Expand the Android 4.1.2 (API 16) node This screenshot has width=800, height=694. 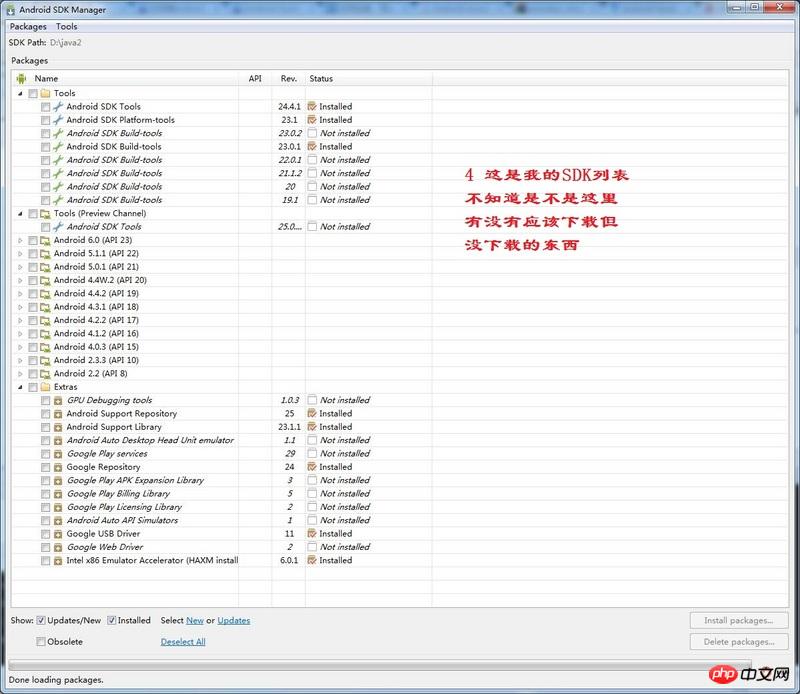click(x=20, y=334)
